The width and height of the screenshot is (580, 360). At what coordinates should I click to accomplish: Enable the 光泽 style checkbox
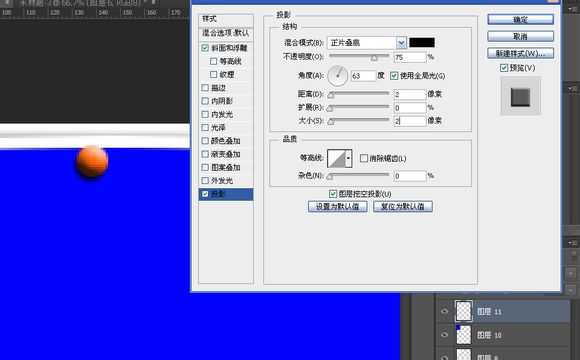tap(205, 128)
